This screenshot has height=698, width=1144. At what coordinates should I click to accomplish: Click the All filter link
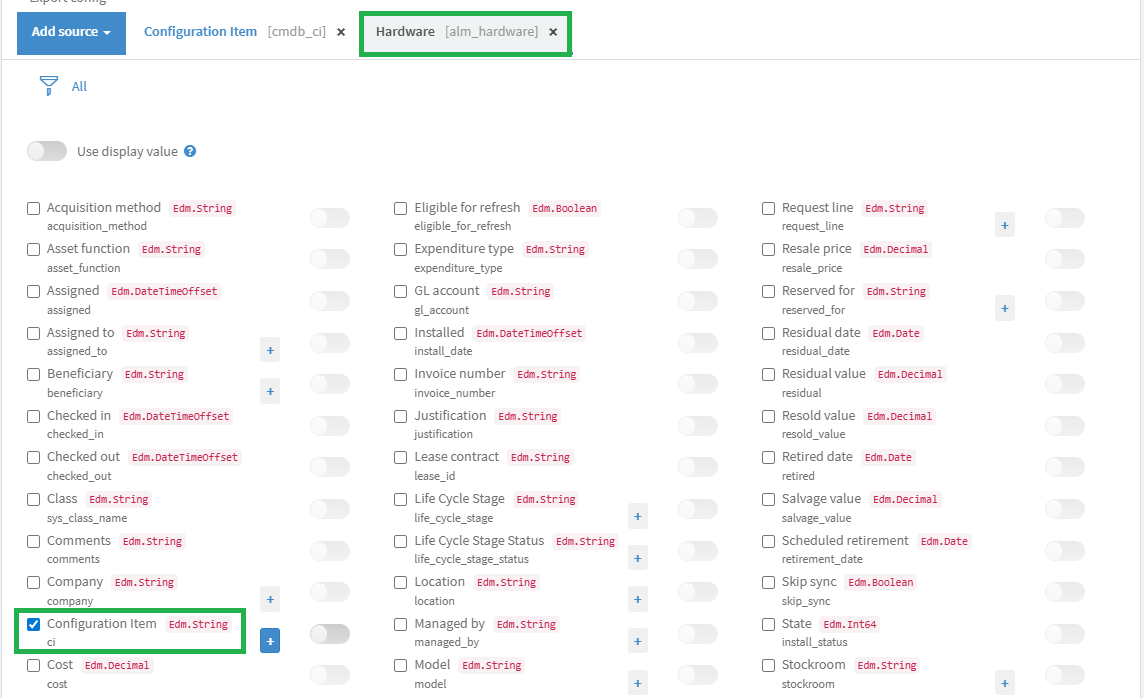[x=79, y=87]
